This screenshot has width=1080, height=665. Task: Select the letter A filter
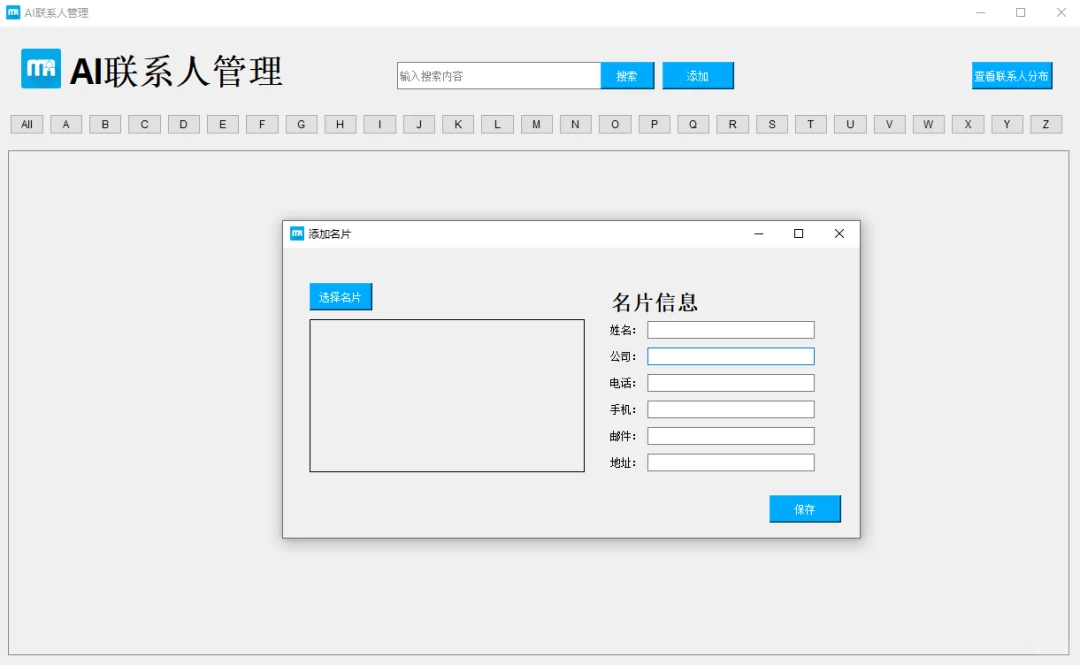coord(65,124)
